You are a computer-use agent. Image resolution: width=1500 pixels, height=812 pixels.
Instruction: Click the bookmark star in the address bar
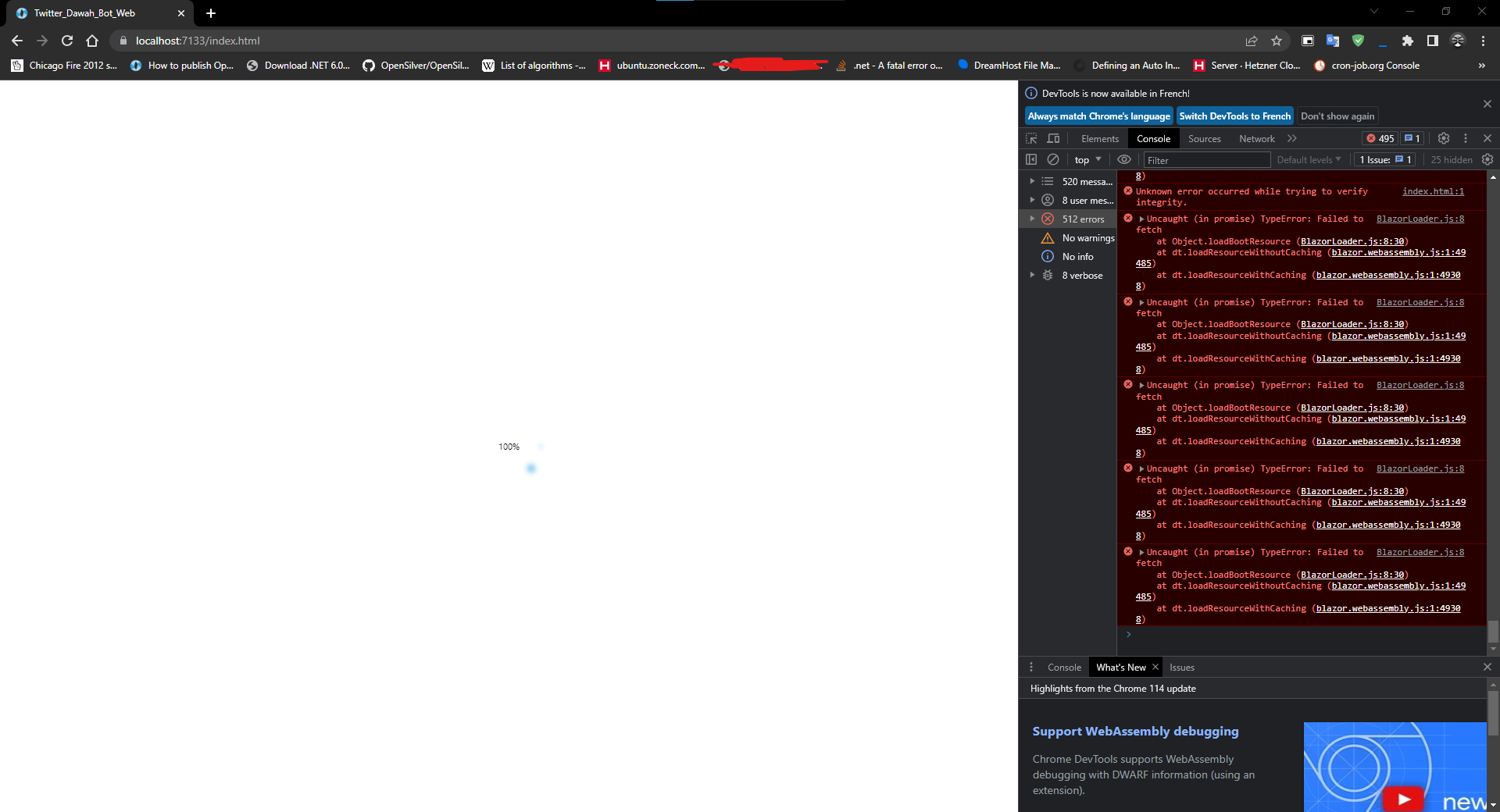pos(1277,41)
